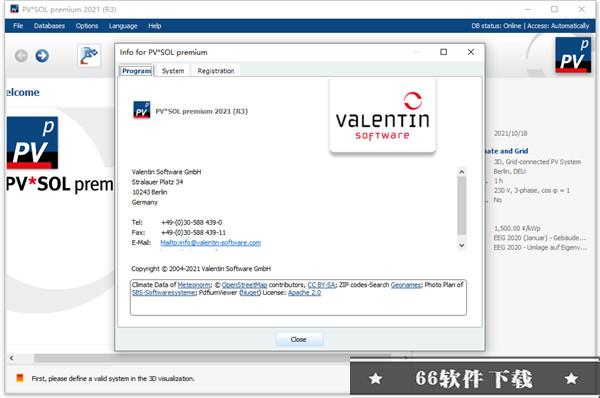Click the address box scroll-down arrow
This screenshot has width=600, height=398.
tap(462, 245)
